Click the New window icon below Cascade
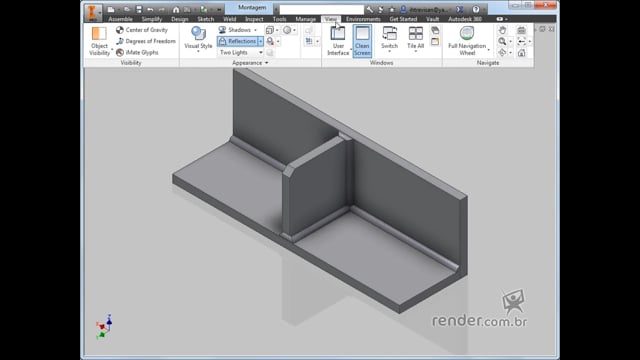Screen dimensions: 640x360 pyautogui.click(x=435, y=41)
